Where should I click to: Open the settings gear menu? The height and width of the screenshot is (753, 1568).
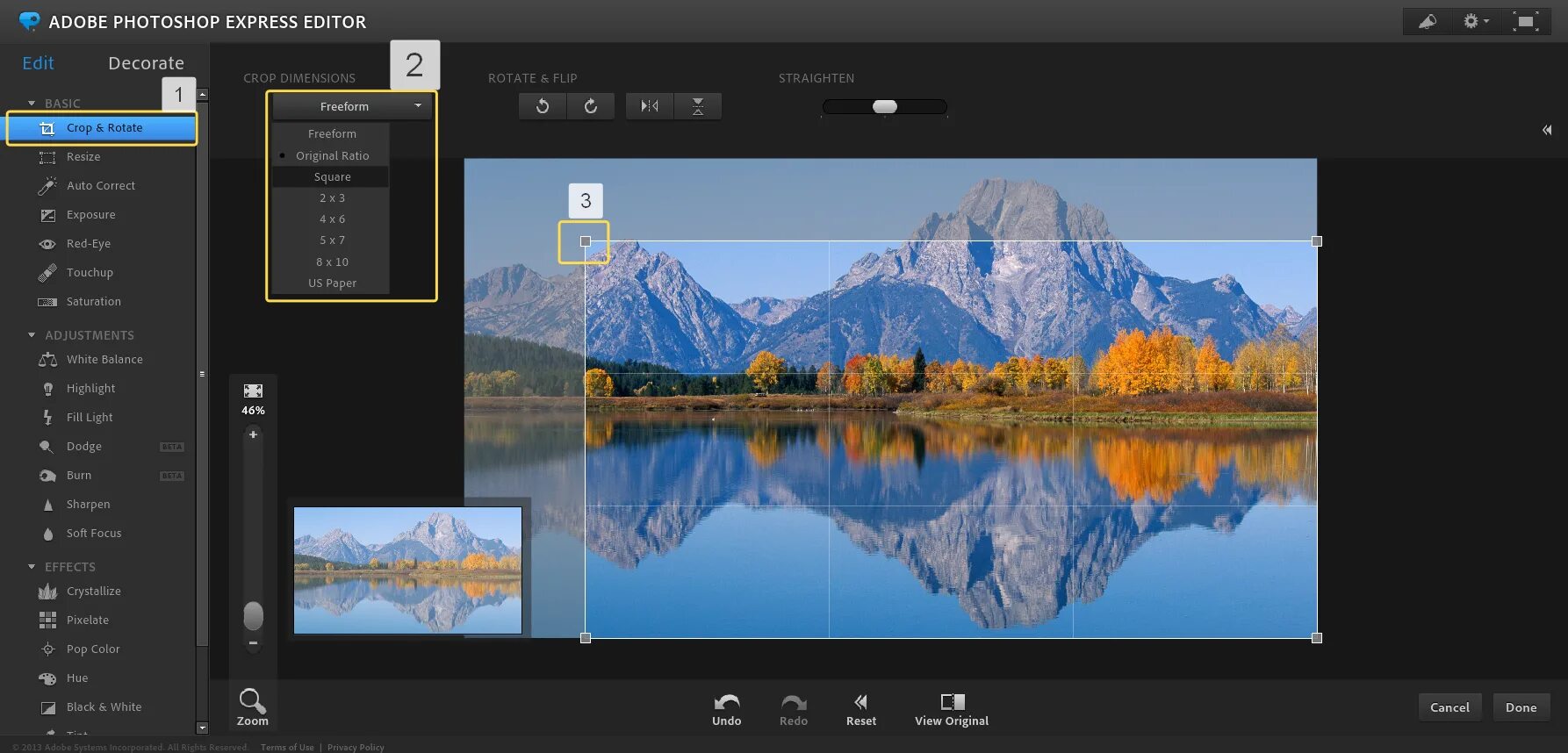point(1476,22)
